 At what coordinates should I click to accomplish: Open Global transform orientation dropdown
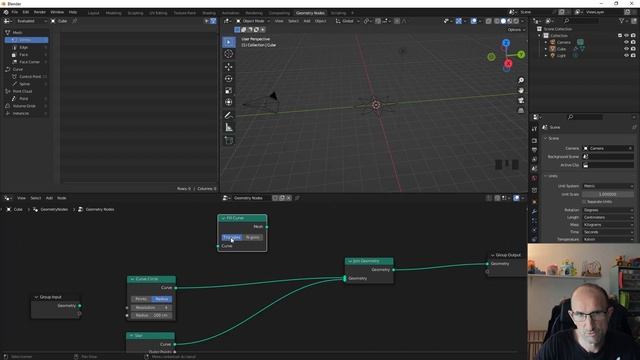click(x=347, y=21)
